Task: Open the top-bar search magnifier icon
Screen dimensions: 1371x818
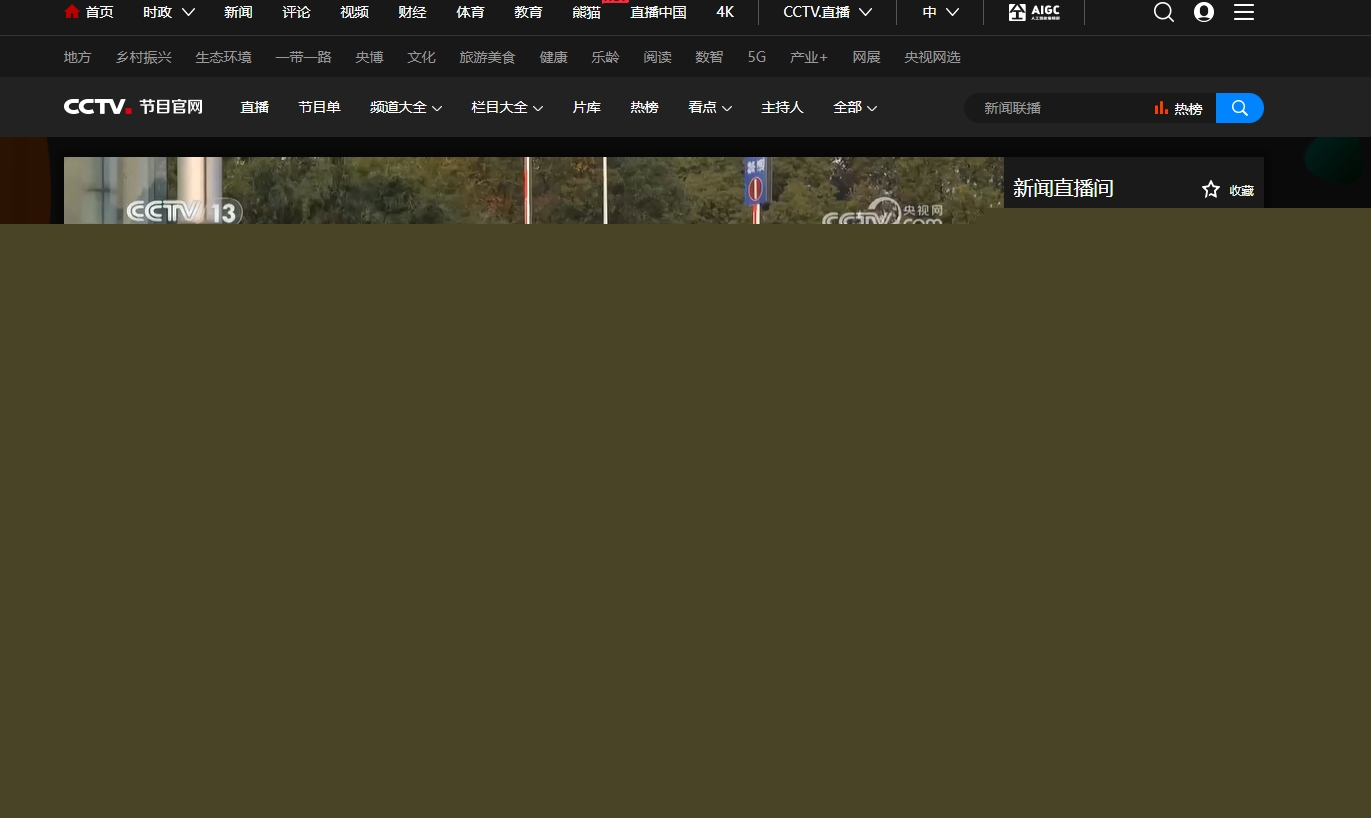Action: pos(1163,12)
